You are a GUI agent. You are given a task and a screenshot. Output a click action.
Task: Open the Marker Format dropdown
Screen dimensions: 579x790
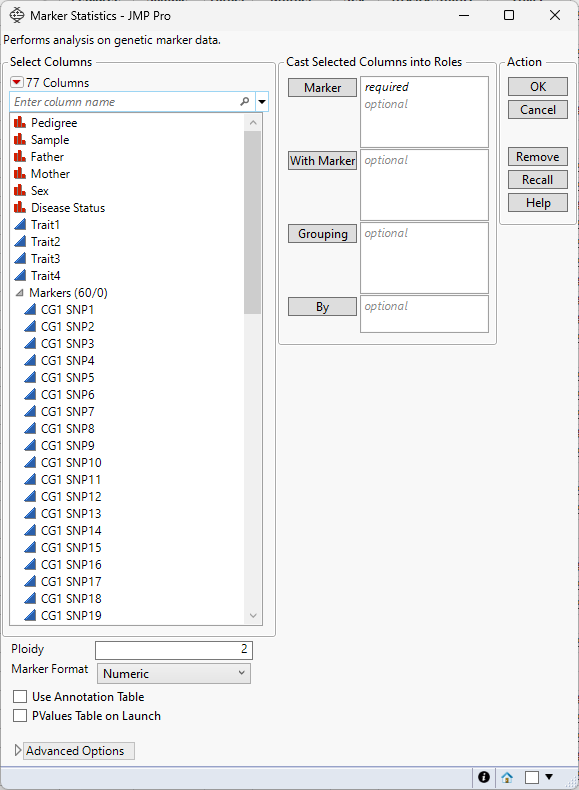tap(174, 674)
